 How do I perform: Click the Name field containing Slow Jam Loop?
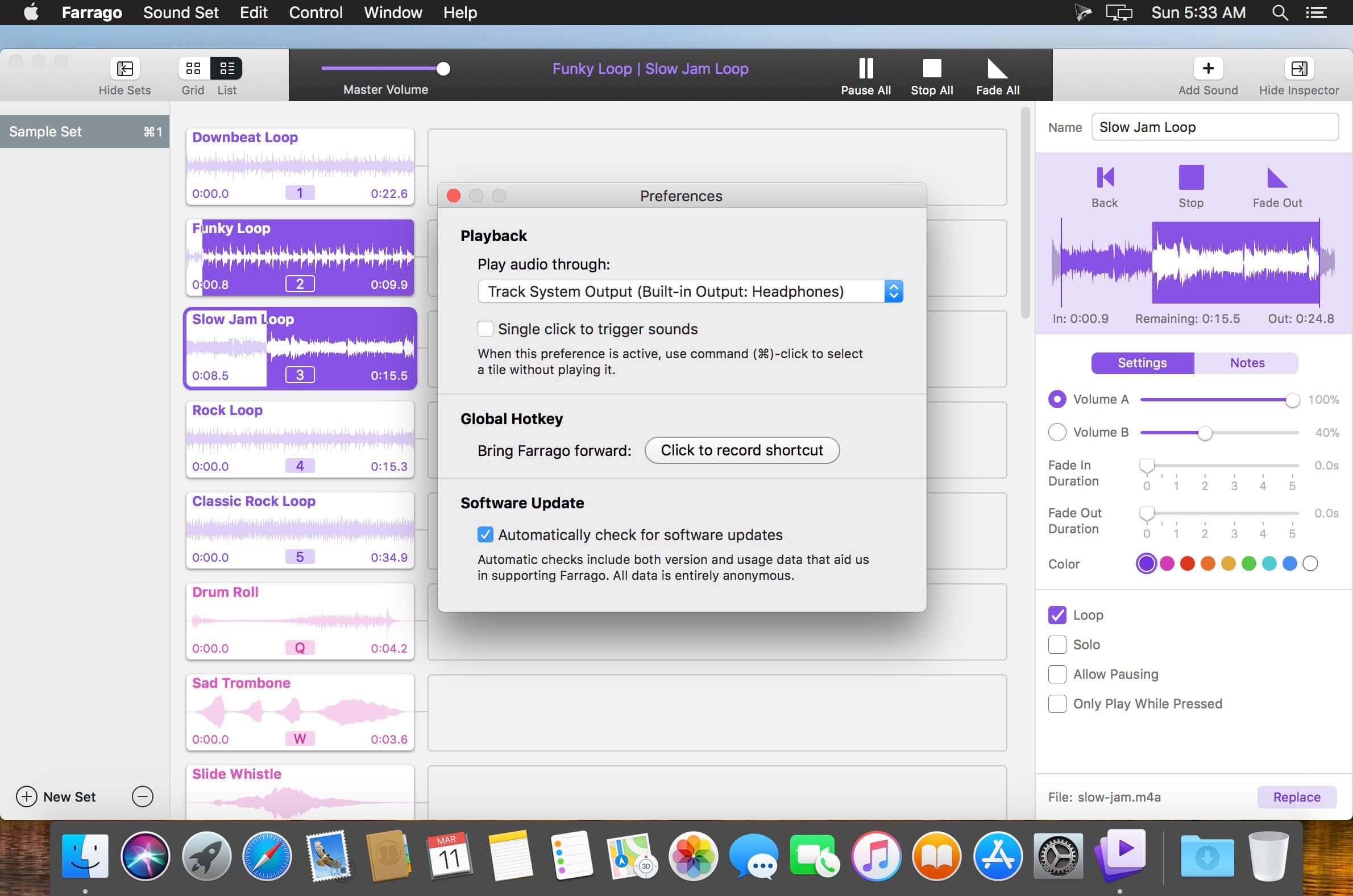1214,127
